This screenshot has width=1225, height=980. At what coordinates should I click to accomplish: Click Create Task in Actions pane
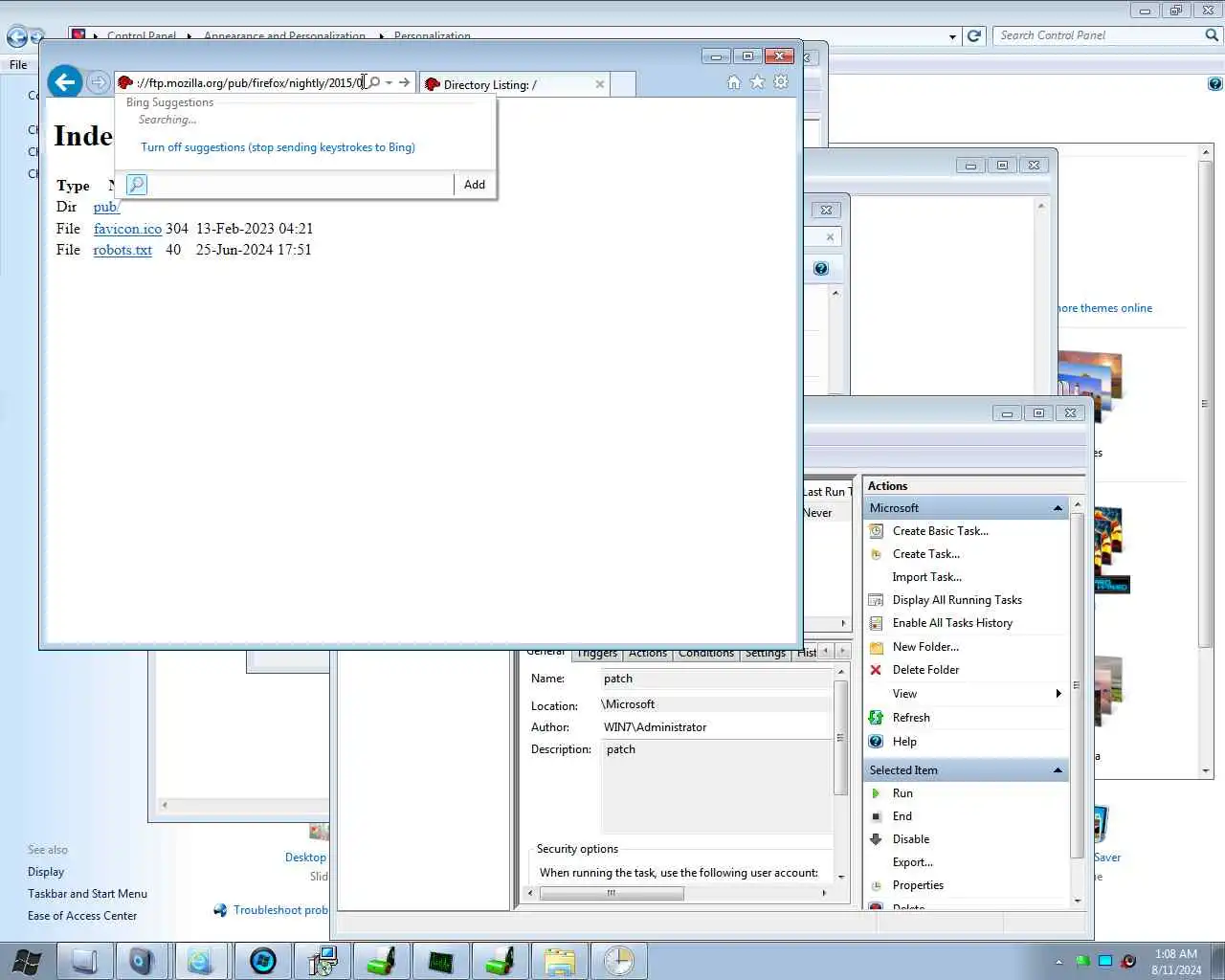pos(925,554)
